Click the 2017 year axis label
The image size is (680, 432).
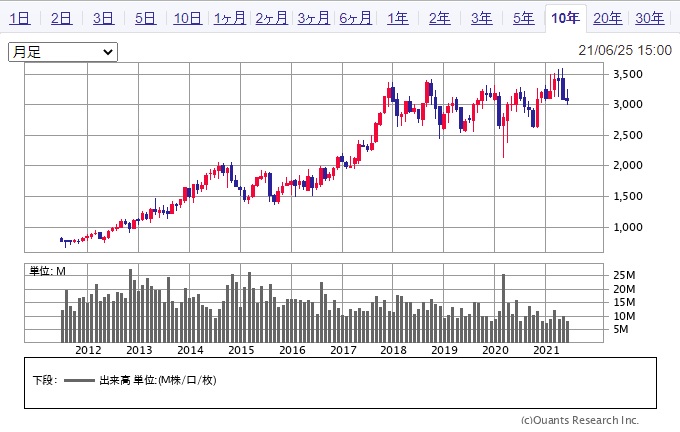343,350
